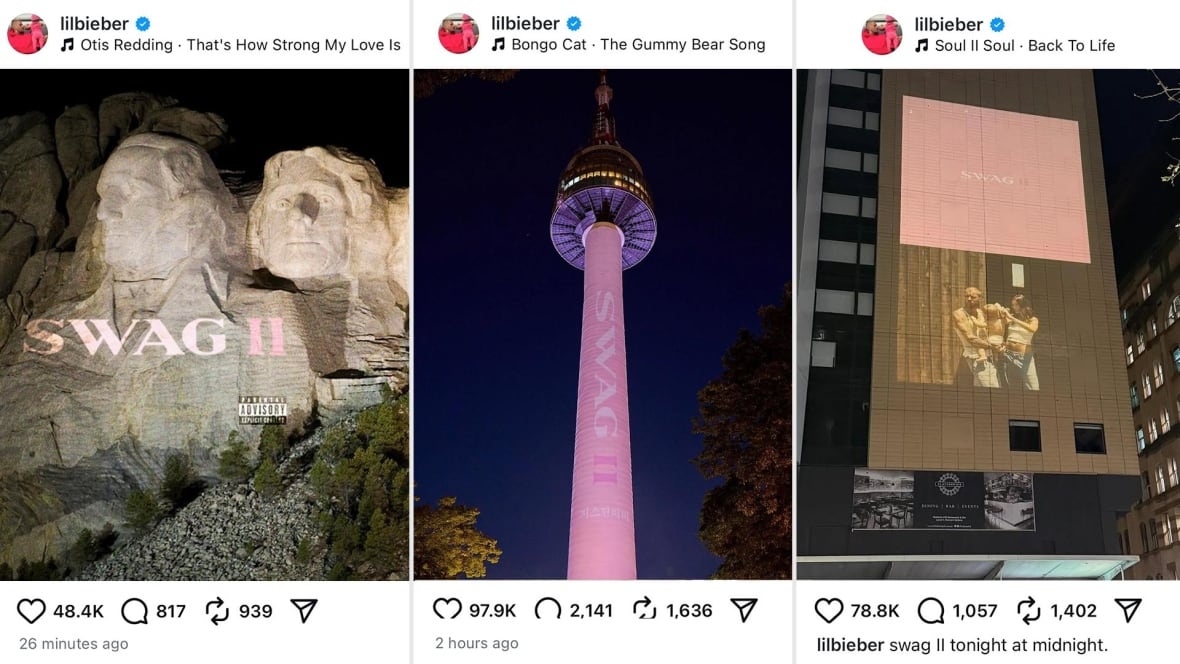Visit lilbieber profile from the first post
The width and height of the screenshot is (1180, 664).
coord(95,23)
